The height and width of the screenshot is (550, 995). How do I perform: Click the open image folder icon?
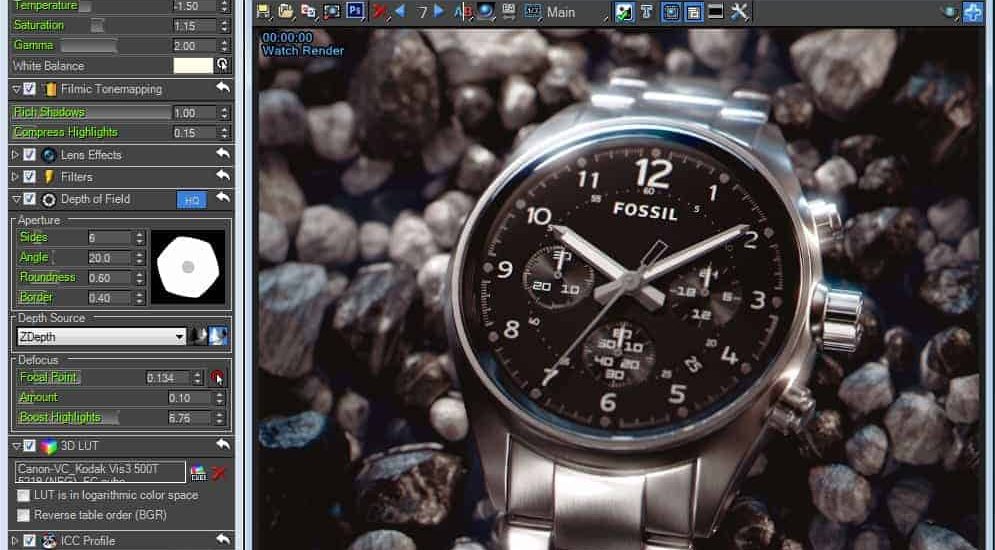pyautogui.click(x=286, y=12)
